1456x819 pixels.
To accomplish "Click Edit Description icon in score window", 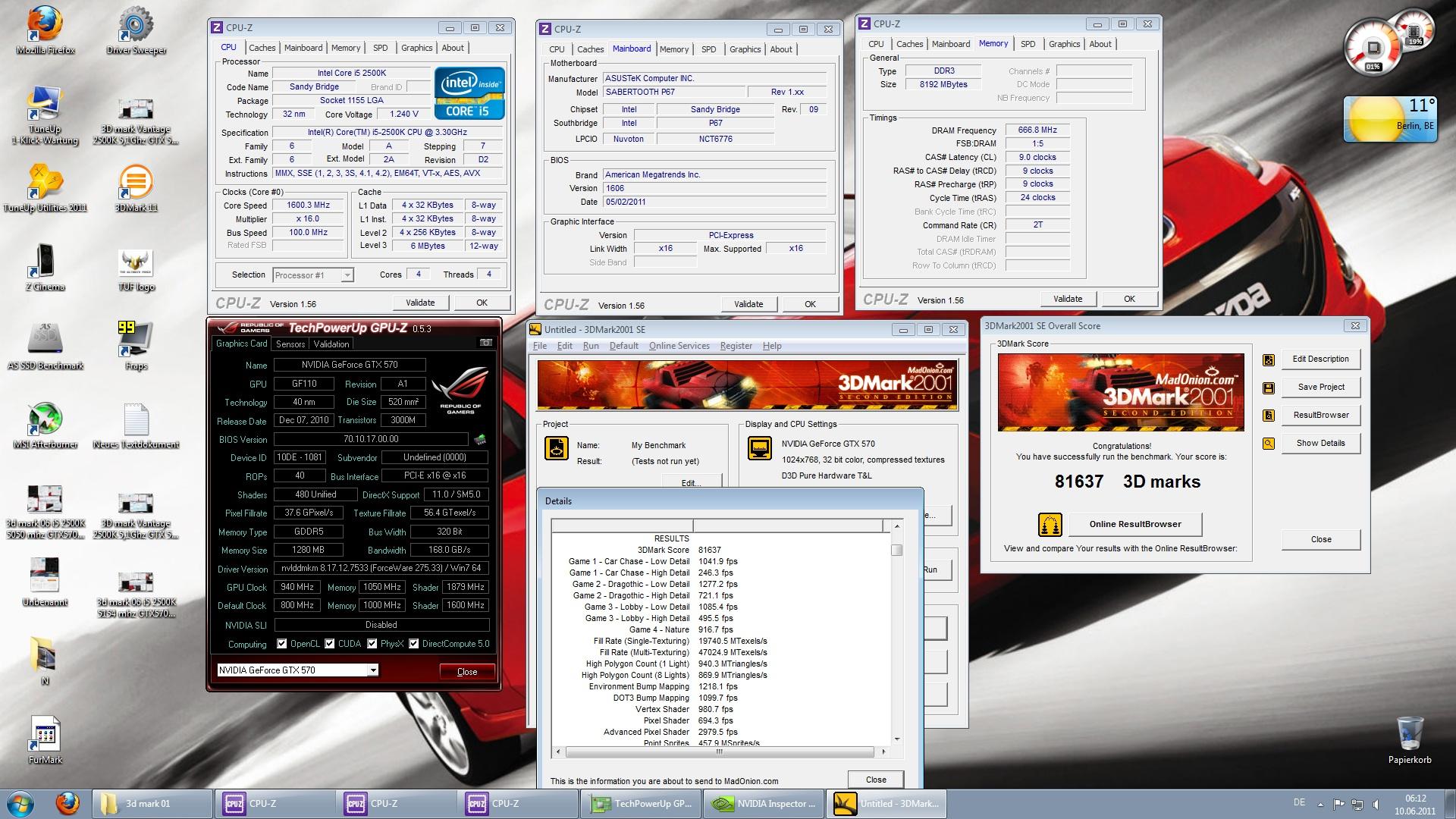I will 1268,359.
